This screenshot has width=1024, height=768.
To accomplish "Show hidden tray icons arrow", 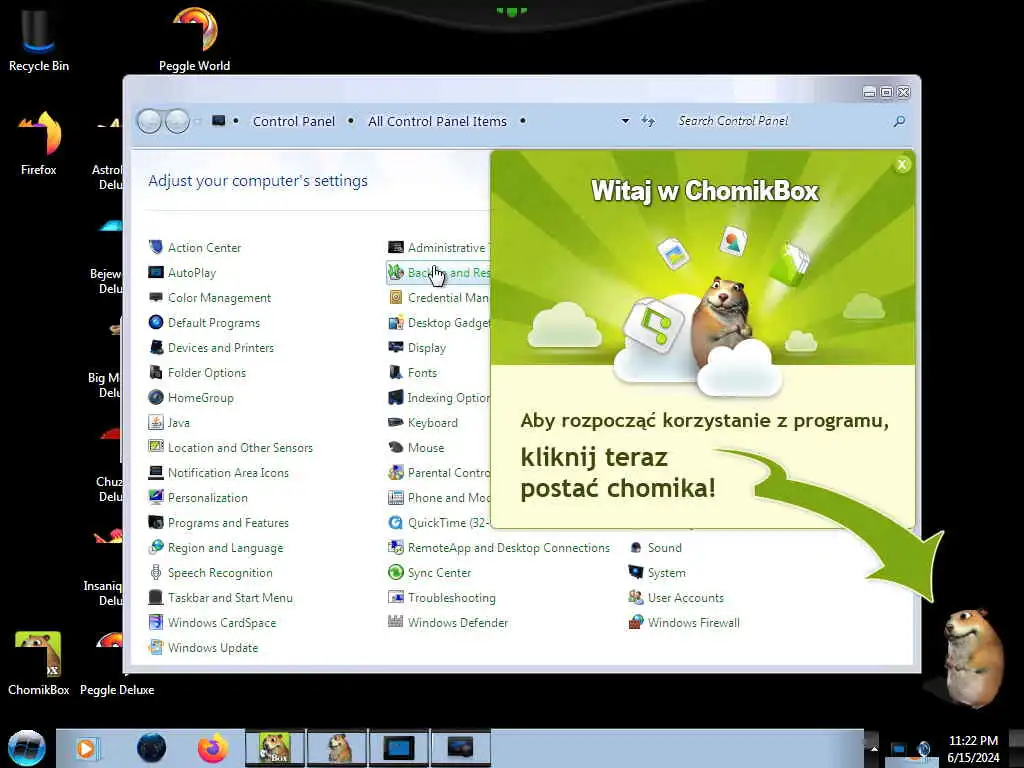I will [x=874, y=748].
